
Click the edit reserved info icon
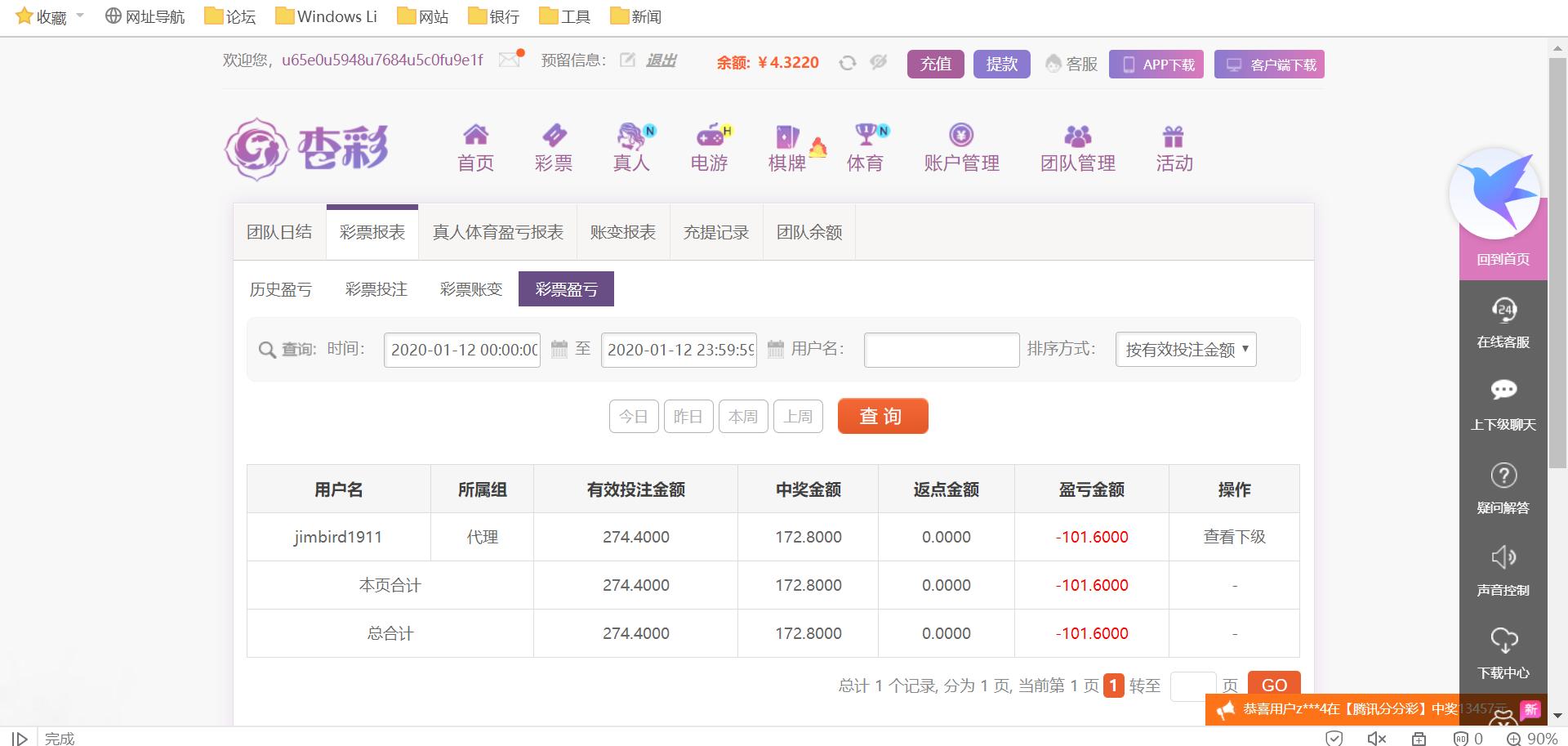[x=627, y=60]
